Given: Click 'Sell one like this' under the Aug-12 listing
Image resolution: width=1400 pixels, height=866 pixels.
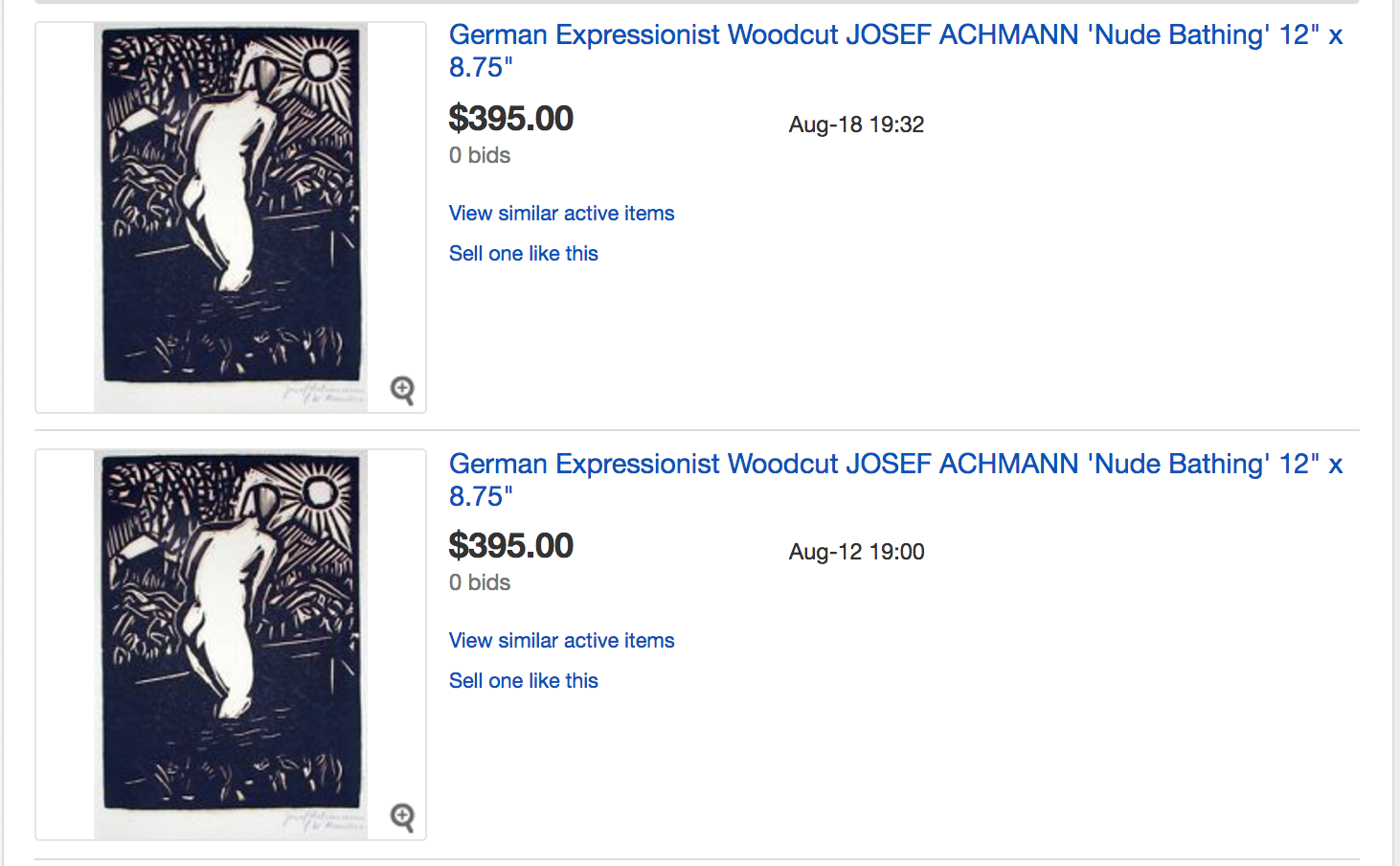Looking at the screenshot, I should pyautogui.click(x=523, y=681).
